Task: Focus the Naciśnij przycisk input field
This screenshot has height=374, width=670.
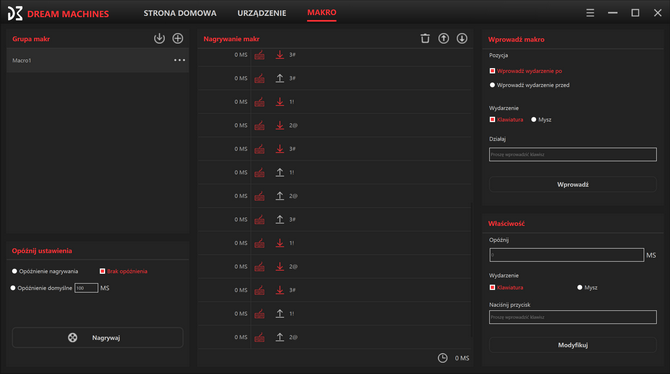Action: 573,317
